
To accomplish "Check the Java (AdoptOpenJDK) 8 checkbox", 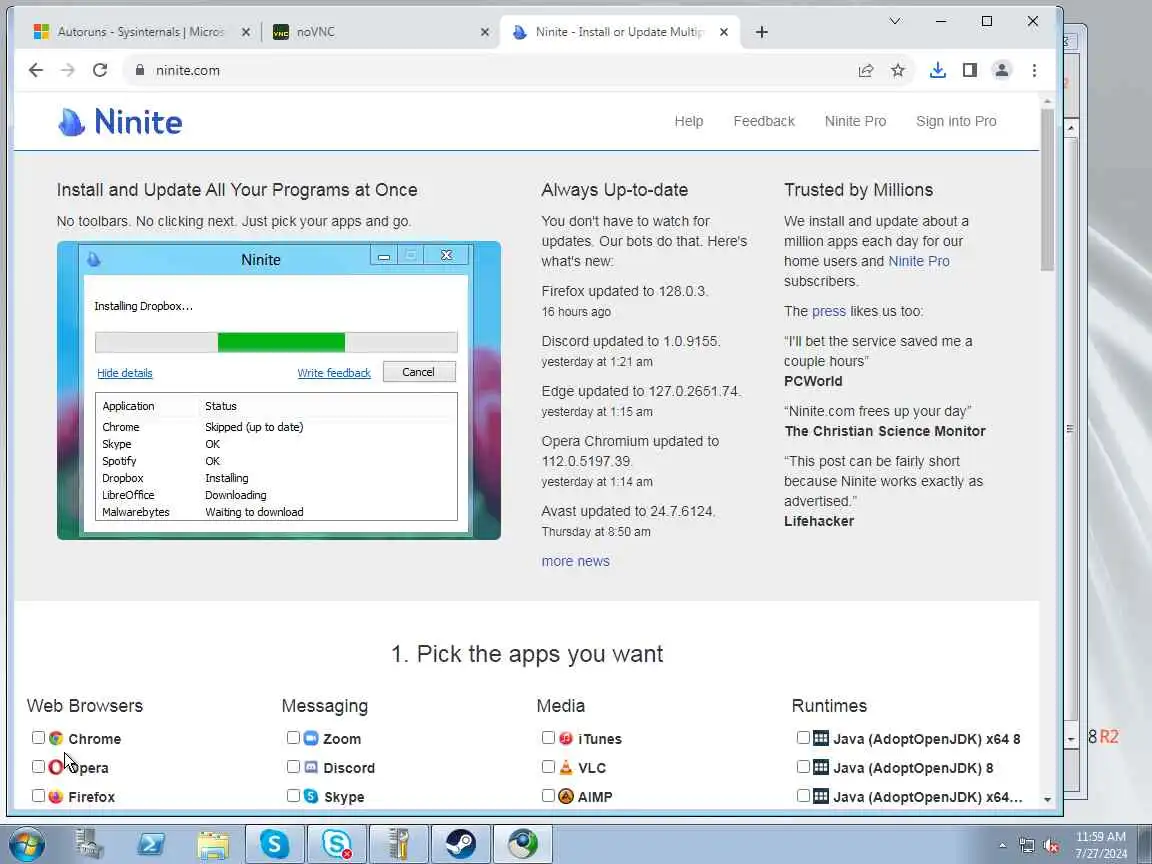I will click(x=803, y=766).
